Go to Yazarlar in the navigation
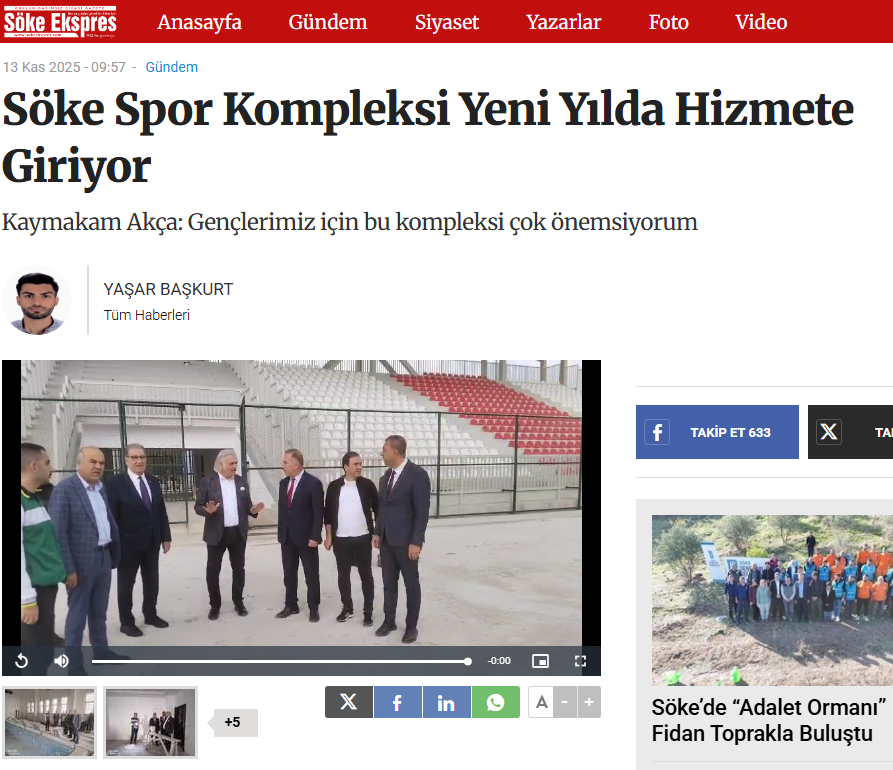 (563, 22)
